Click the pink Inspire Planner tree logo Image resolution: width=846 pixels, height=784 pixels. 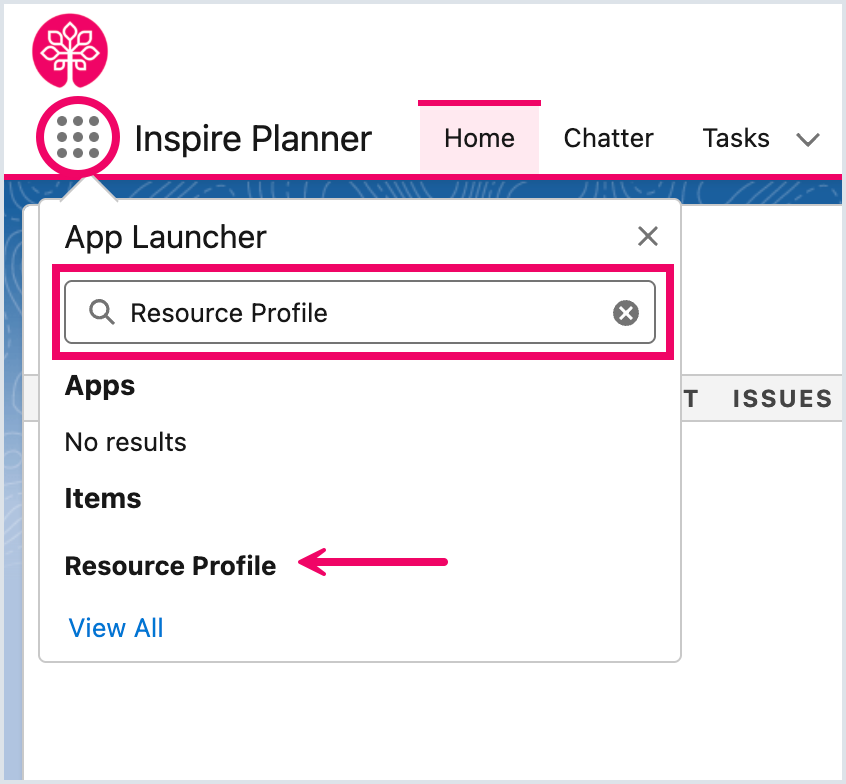(x=70, y=51)
